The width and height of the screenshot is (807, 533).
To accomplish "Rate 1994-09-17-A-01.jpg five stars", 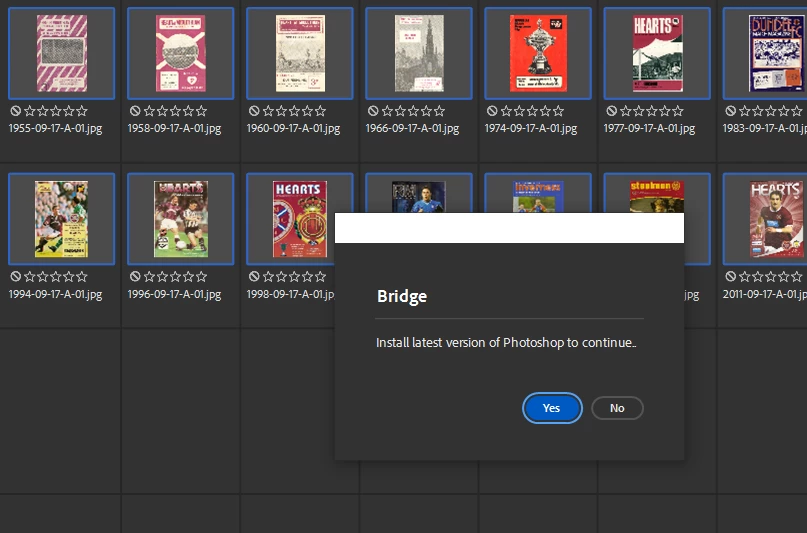I will [x=82, y=276].
